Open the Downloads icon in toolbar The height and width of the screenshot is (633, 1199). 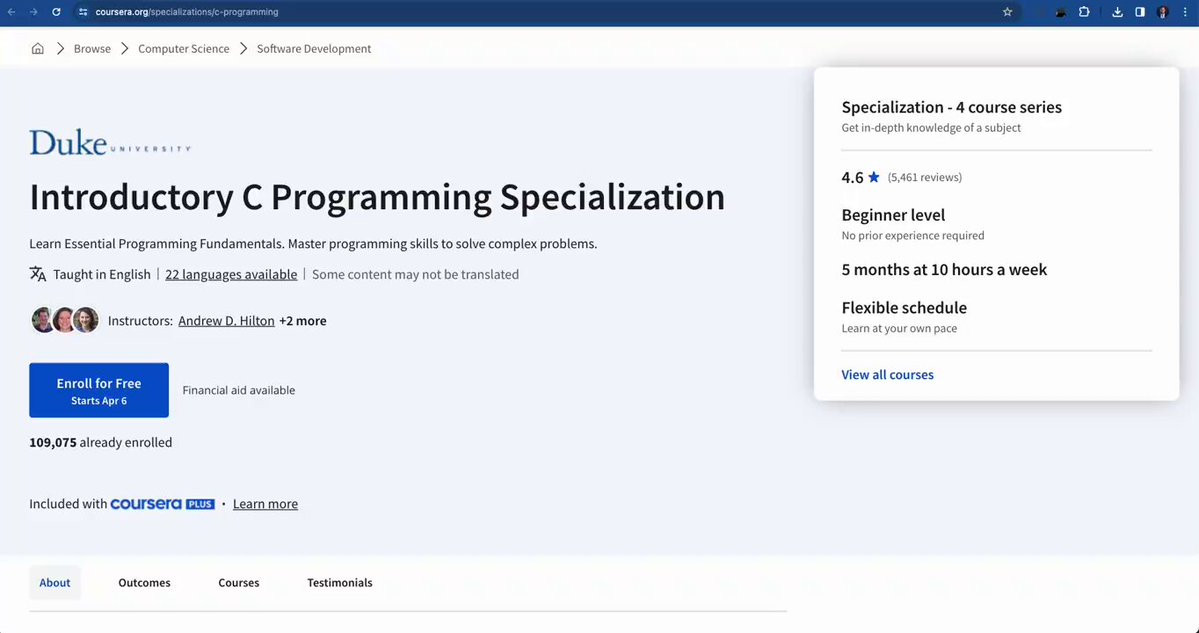1117,12
